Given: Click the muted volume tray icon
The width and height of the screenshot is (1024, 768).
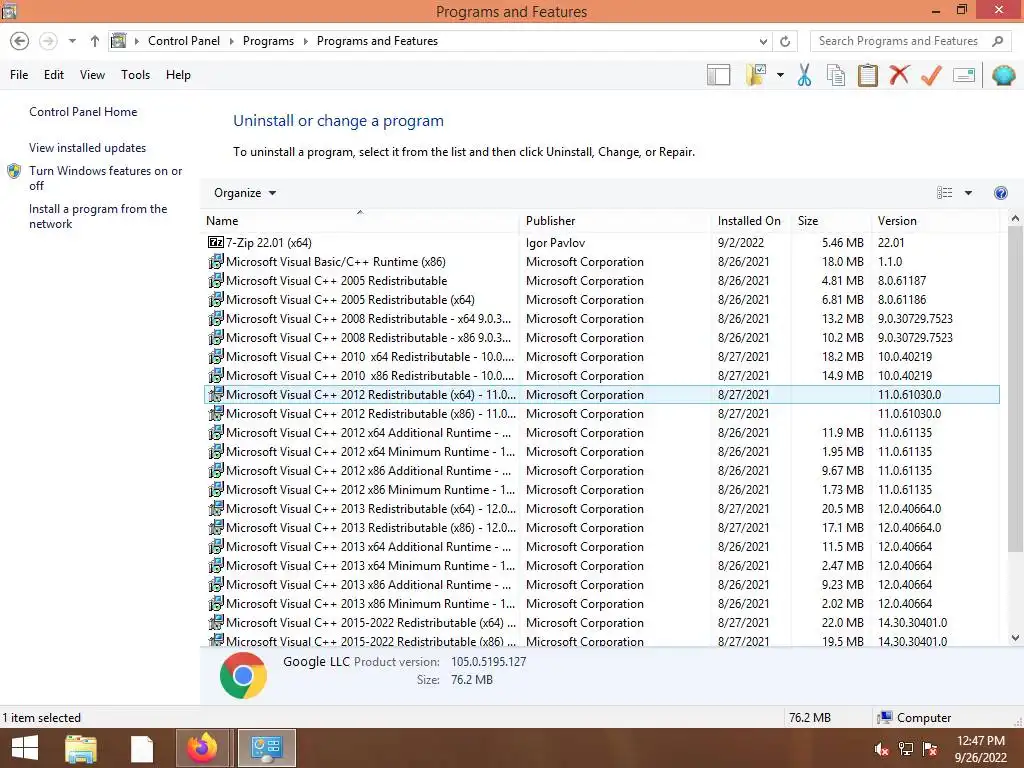Looking at the screenshot, I should tap(881, 749).
